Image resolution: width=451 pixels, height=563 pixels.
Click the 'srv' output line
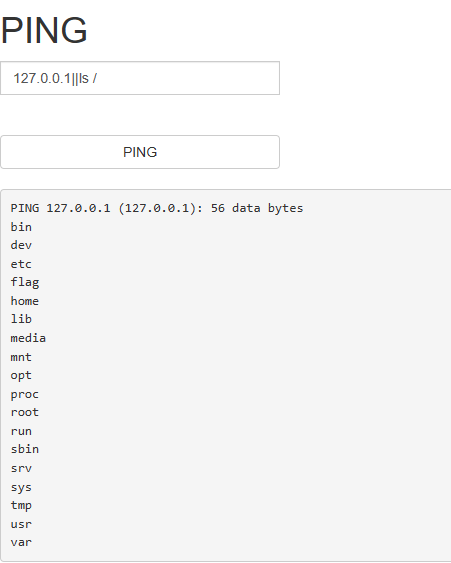point(21,468)
